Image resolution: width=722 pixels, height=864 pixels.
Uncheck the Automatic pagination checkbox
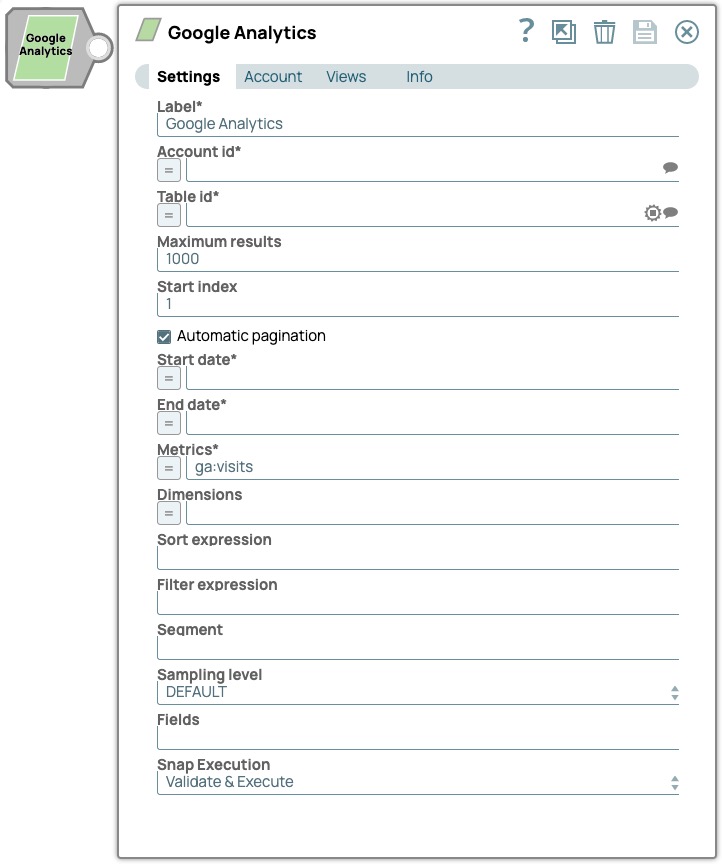164,336
